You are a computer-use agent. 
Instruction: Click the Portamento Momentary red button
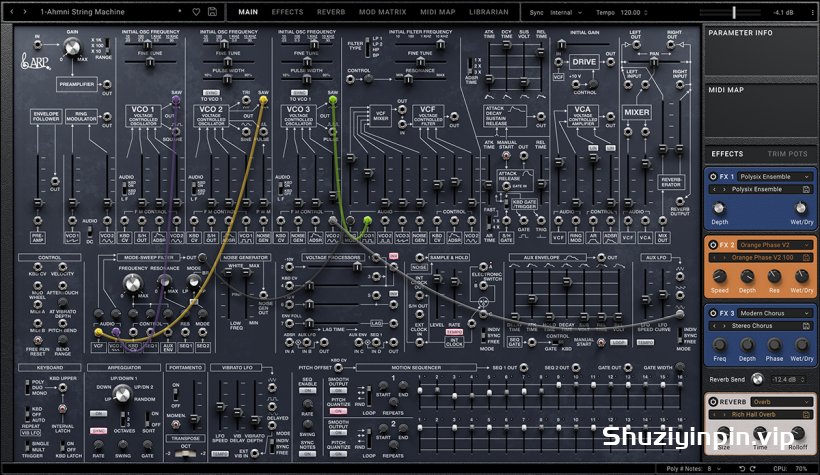[176, 424]
